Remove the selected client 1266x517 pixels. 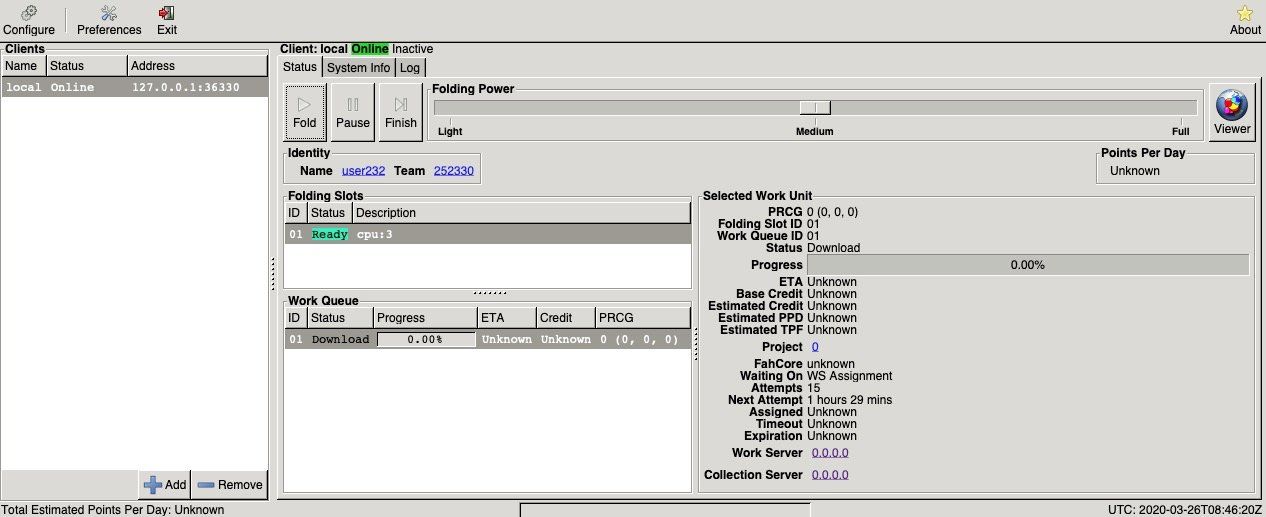(x=229, y=484)
